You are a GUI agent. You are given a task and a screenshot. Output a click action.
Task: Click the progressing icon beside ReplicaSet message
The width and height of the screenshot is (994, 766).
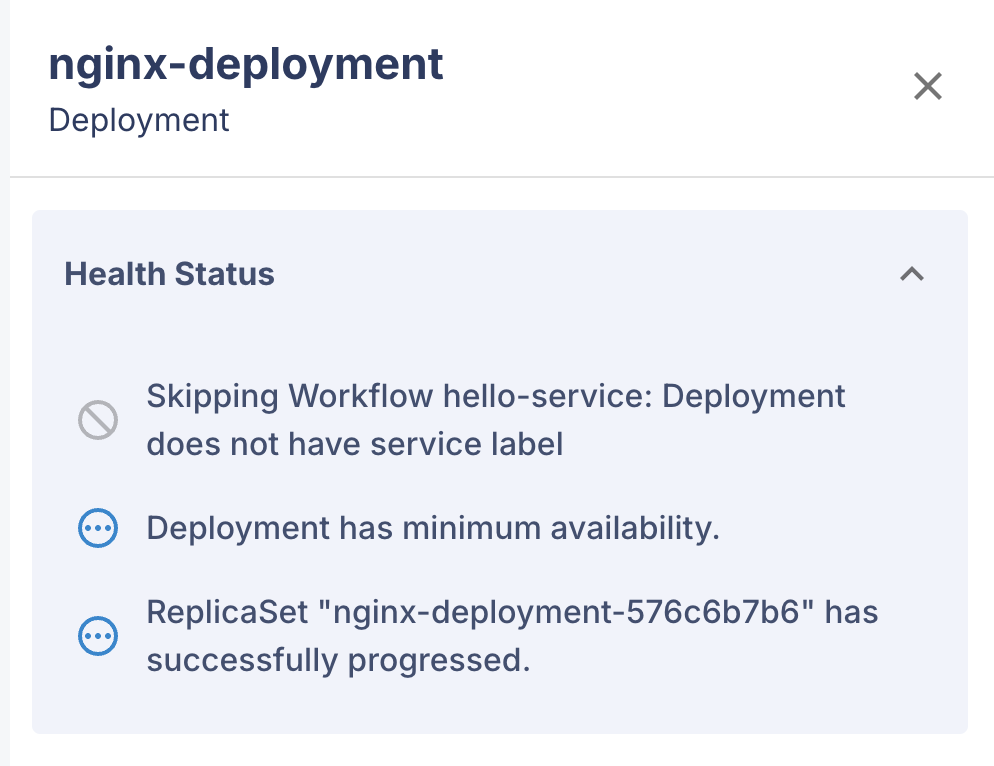coord(97,635)
